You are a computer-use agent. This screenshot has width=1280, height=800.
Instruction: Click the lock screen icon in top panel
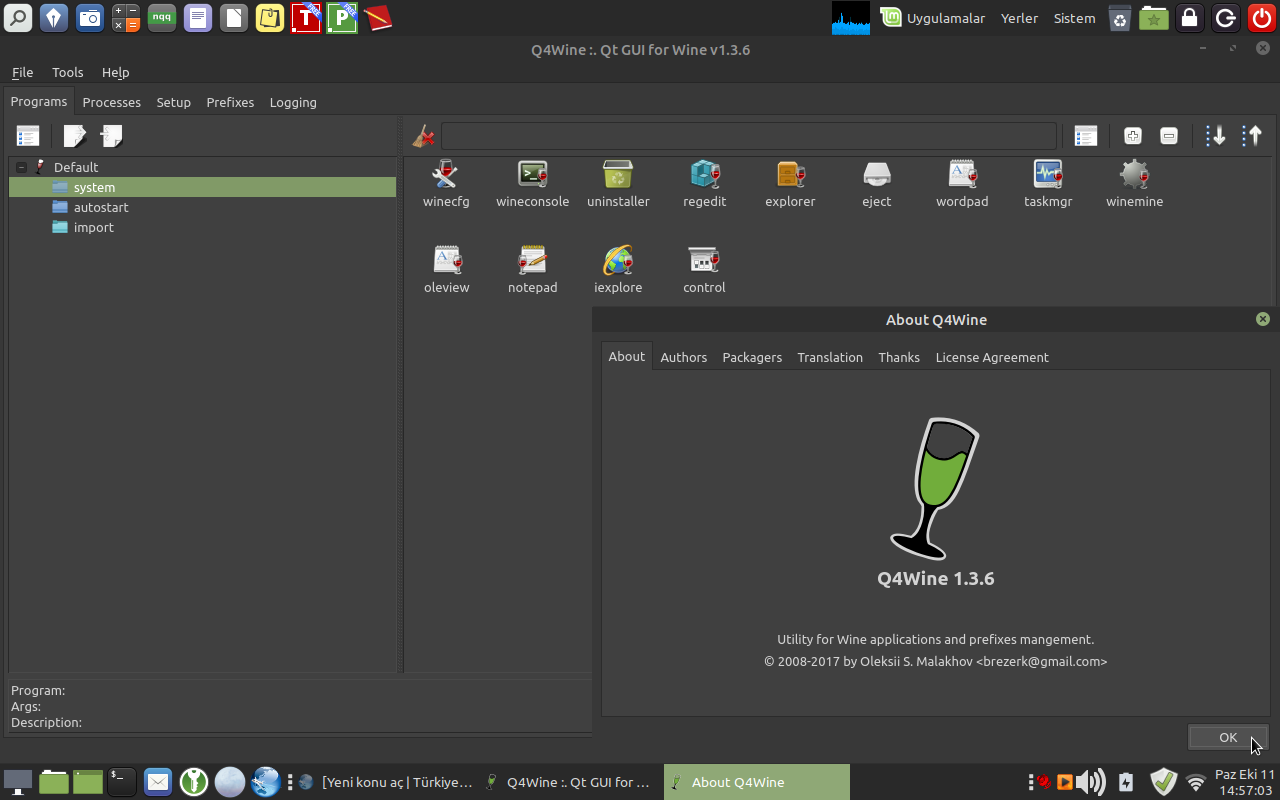click(1189, 17)
